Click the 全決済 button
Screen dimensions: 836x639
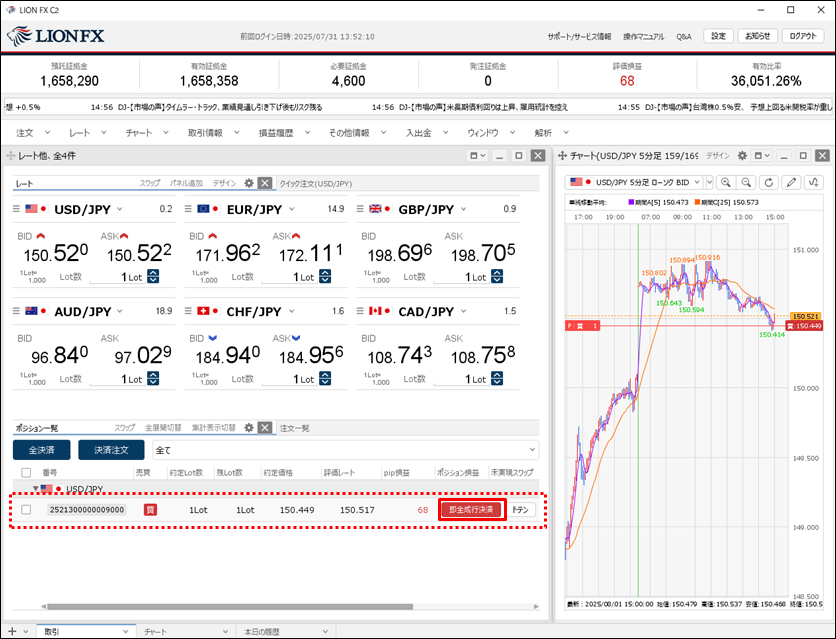pos(42,450)
